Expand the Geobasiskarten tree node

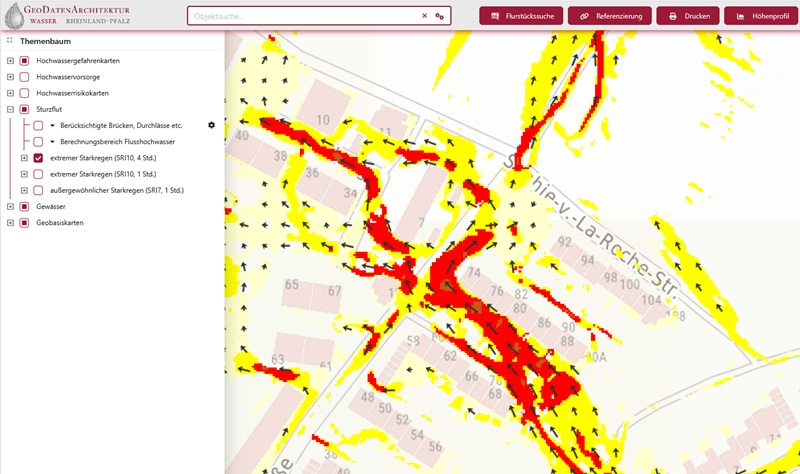pos(10,222)
